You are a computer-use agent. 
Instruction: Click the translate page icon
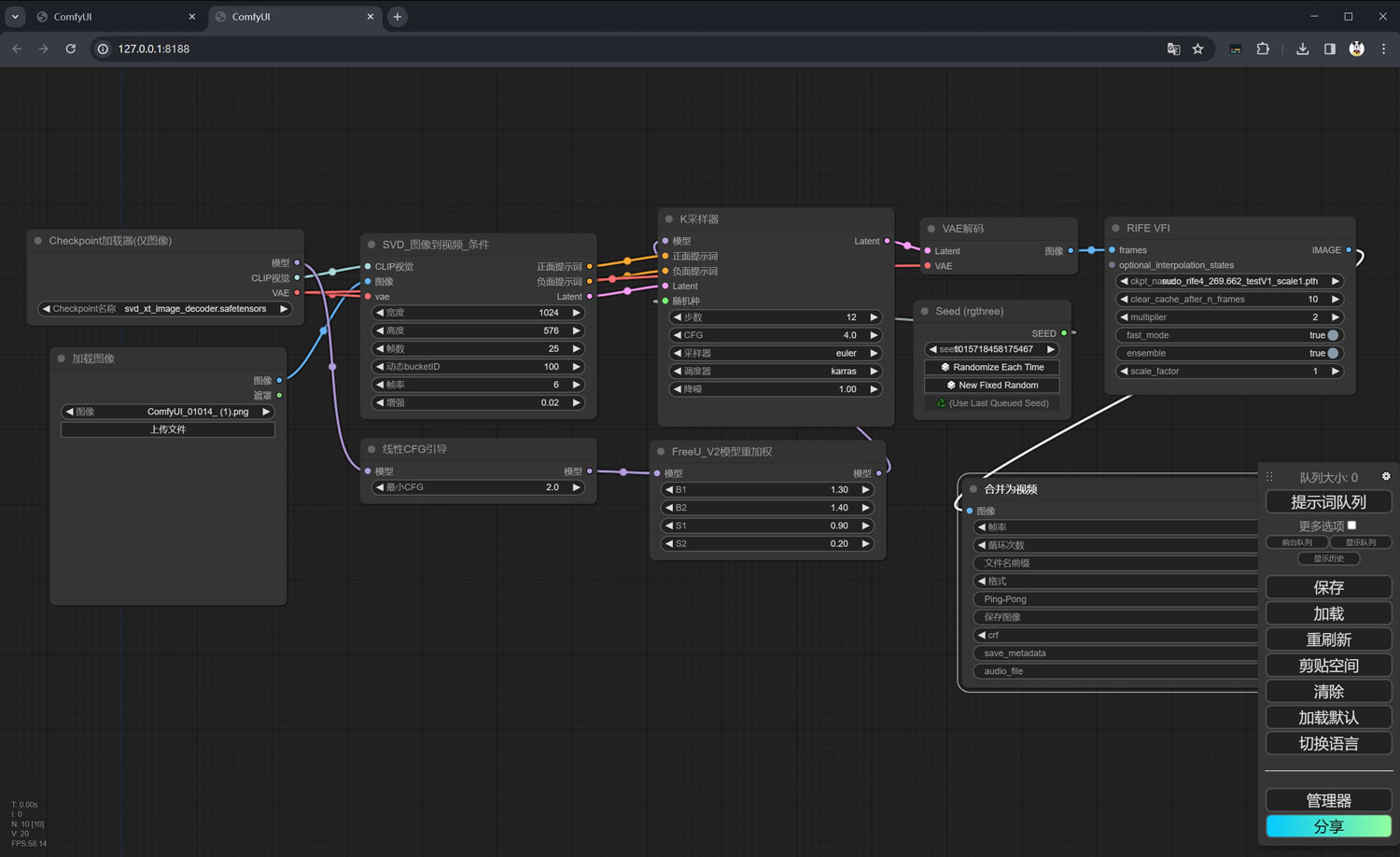[1173, 49]
